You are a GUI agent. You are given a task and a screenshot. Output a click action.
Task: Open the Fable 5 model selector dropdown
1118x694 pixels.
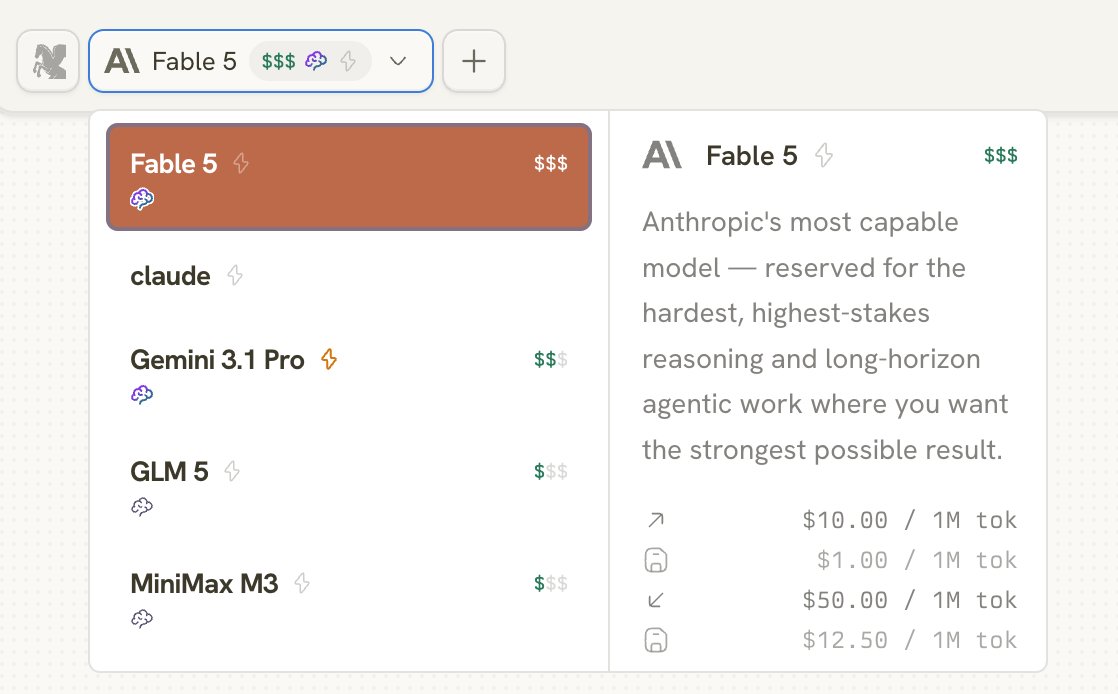260,61
